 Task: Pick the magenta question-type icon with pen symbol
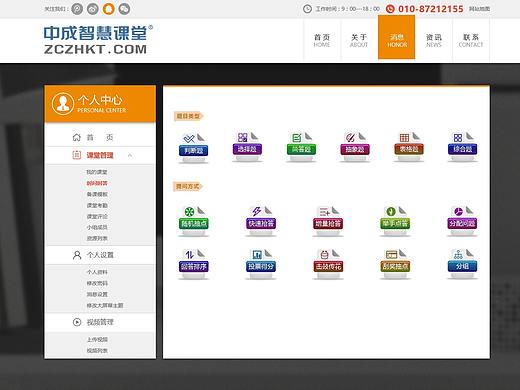pyautogui.click(x=355, y=147)
